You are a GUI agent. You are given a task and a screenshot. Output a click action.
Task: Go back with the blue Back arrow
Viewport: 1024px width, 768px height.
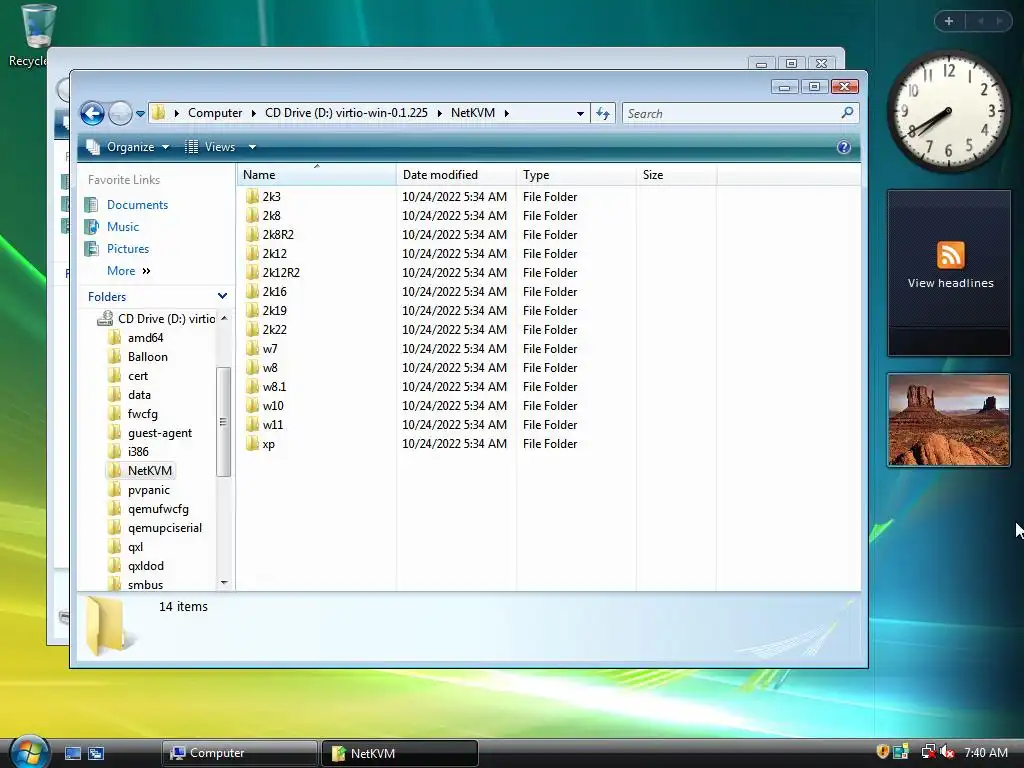(x=92, y=114)
